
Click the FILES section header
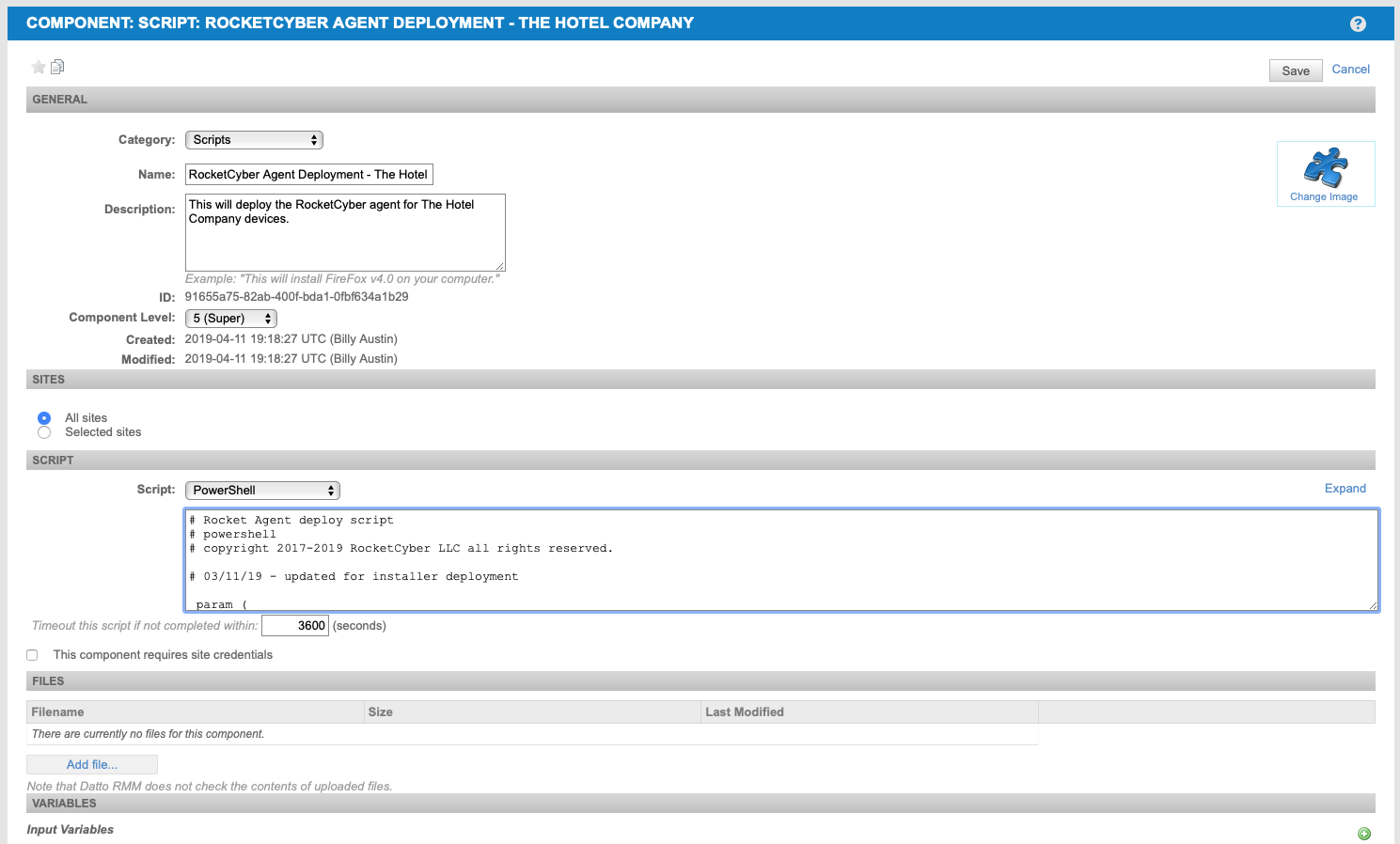click(x=700, y=681)
